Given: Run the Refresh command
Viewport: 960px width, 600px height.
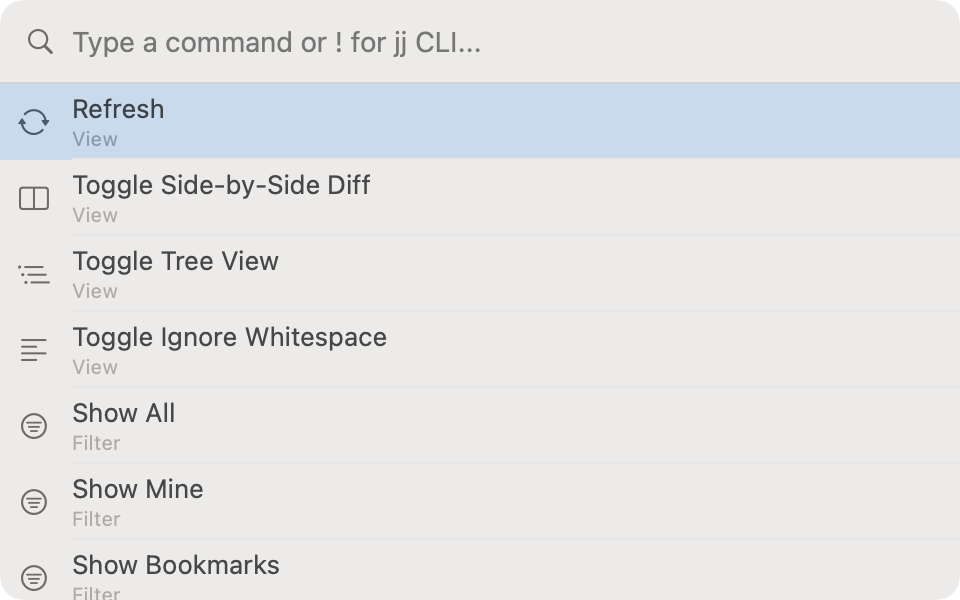Looking at the screenshot, I should pyautogui.click(x=118, y=109).
